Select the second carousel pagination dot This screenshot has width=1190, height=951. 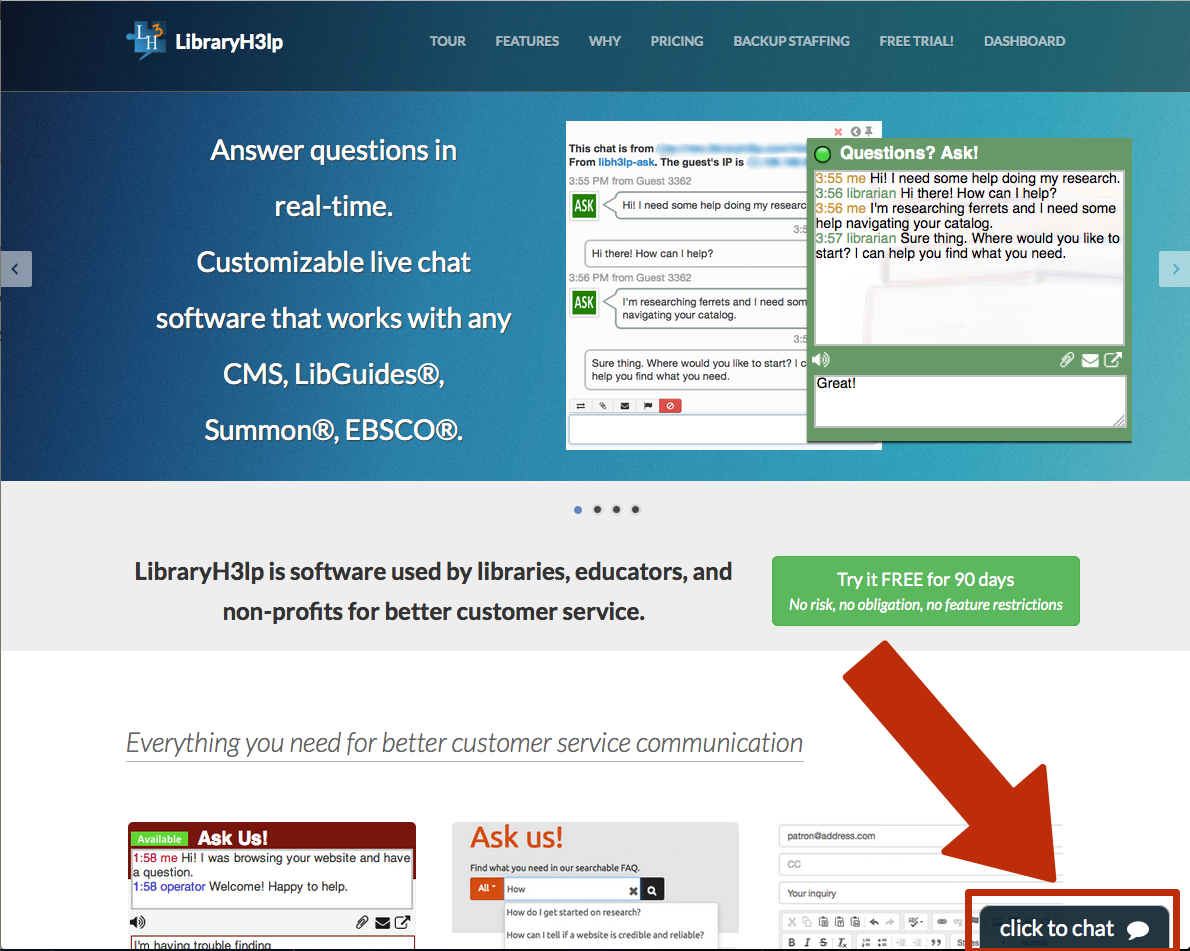pyautogui.click(x=597, y=509)
